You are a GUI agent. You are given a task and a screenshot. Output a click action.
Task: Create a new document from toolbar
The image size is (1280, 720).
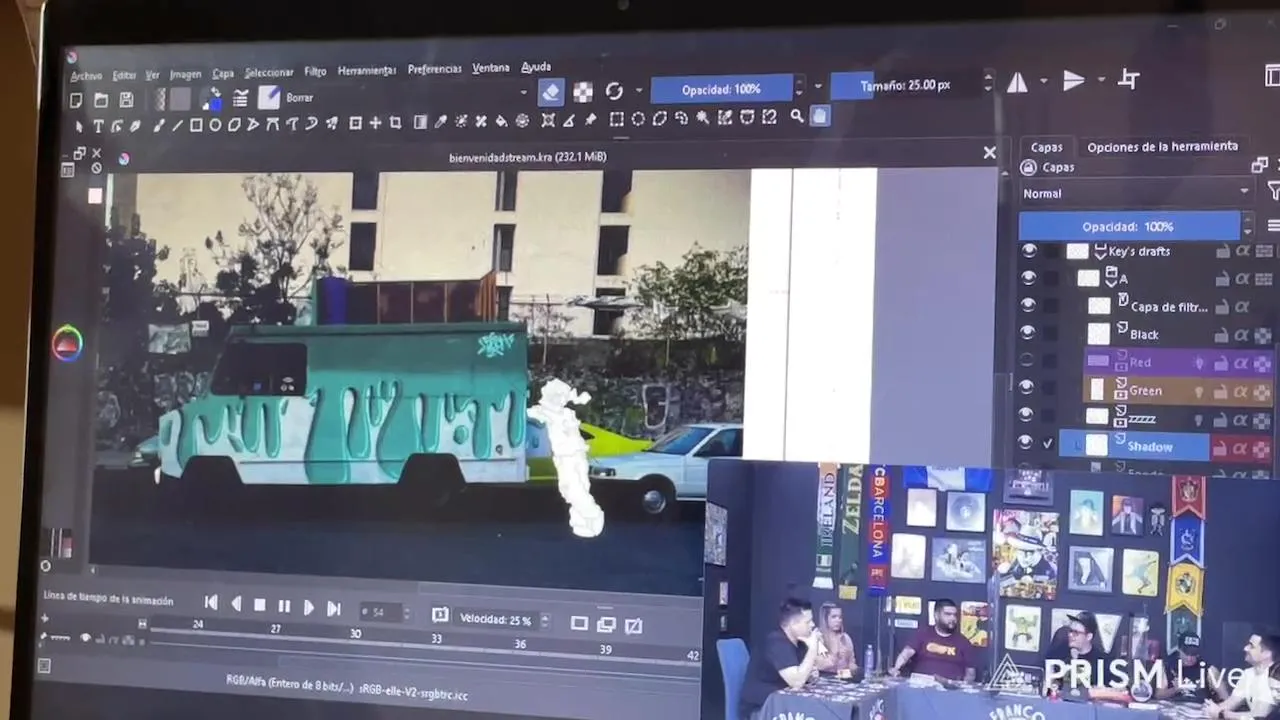pos(76,100)
